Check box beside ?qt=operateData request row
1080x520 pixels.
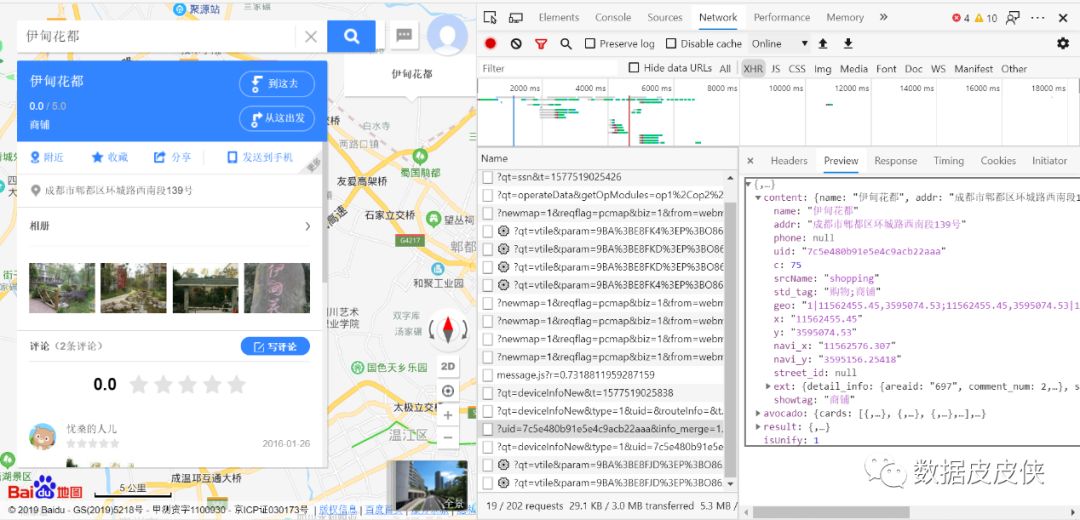click(x=488, y=195)
